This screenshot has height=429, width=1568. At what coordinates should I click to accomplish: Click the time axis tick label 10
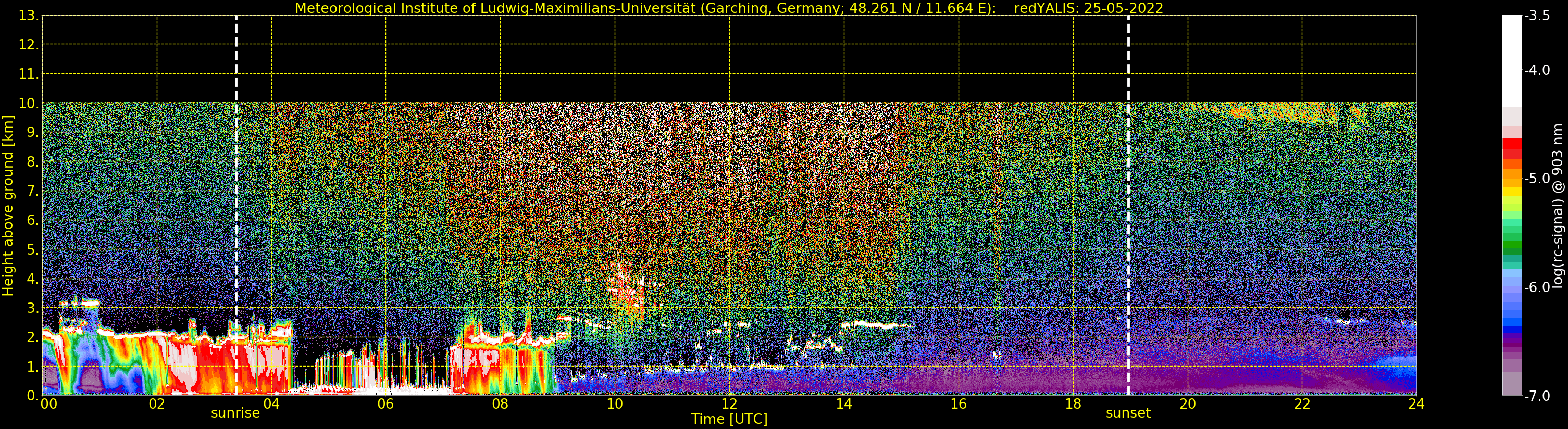pos(615,404)
